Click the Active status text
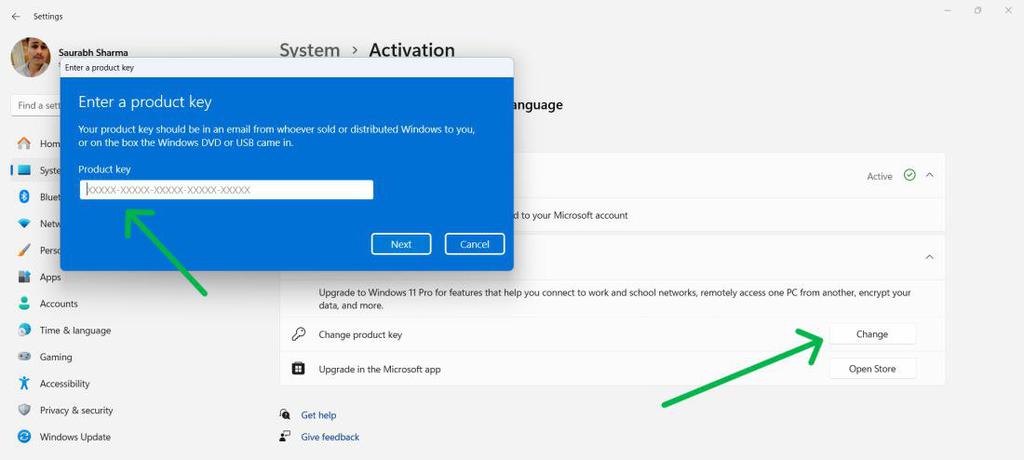 point(879,176)
